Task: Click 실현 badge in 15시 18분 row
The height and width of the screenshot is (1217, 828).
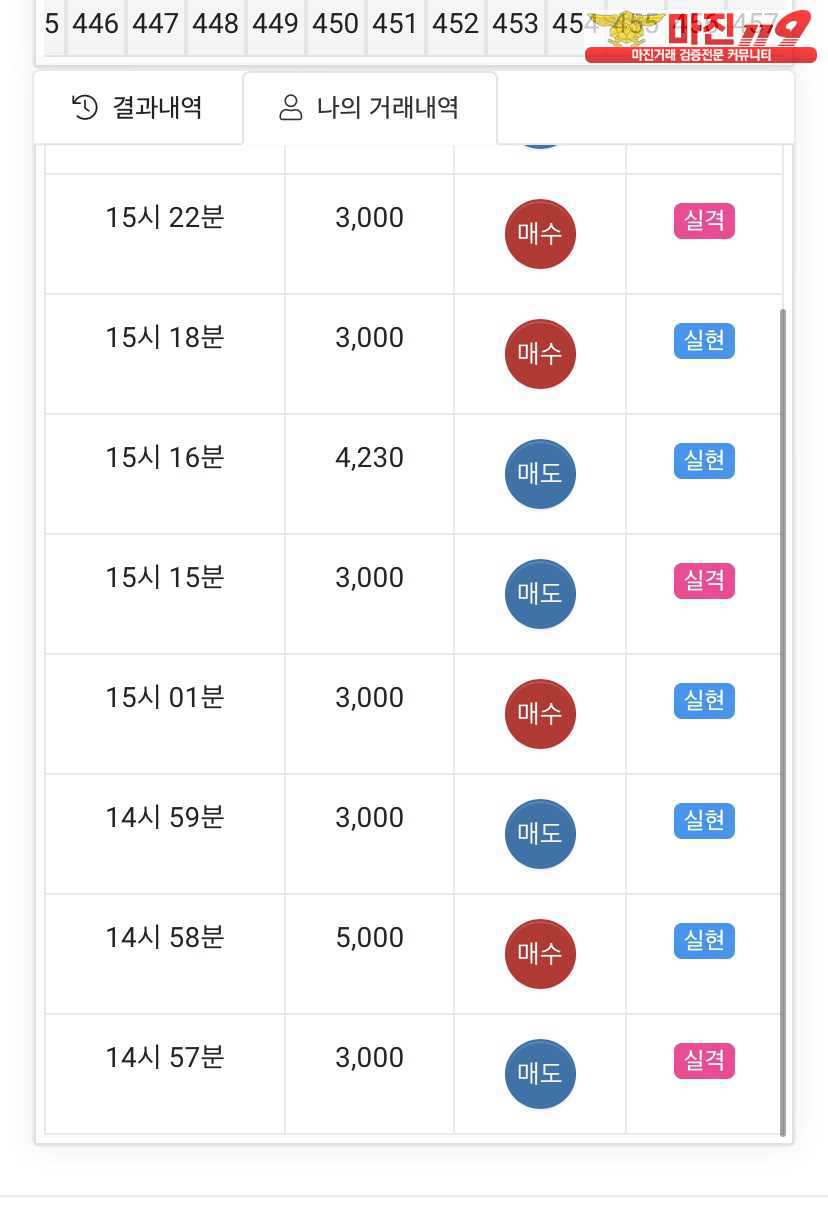Action: click(704, 341)
